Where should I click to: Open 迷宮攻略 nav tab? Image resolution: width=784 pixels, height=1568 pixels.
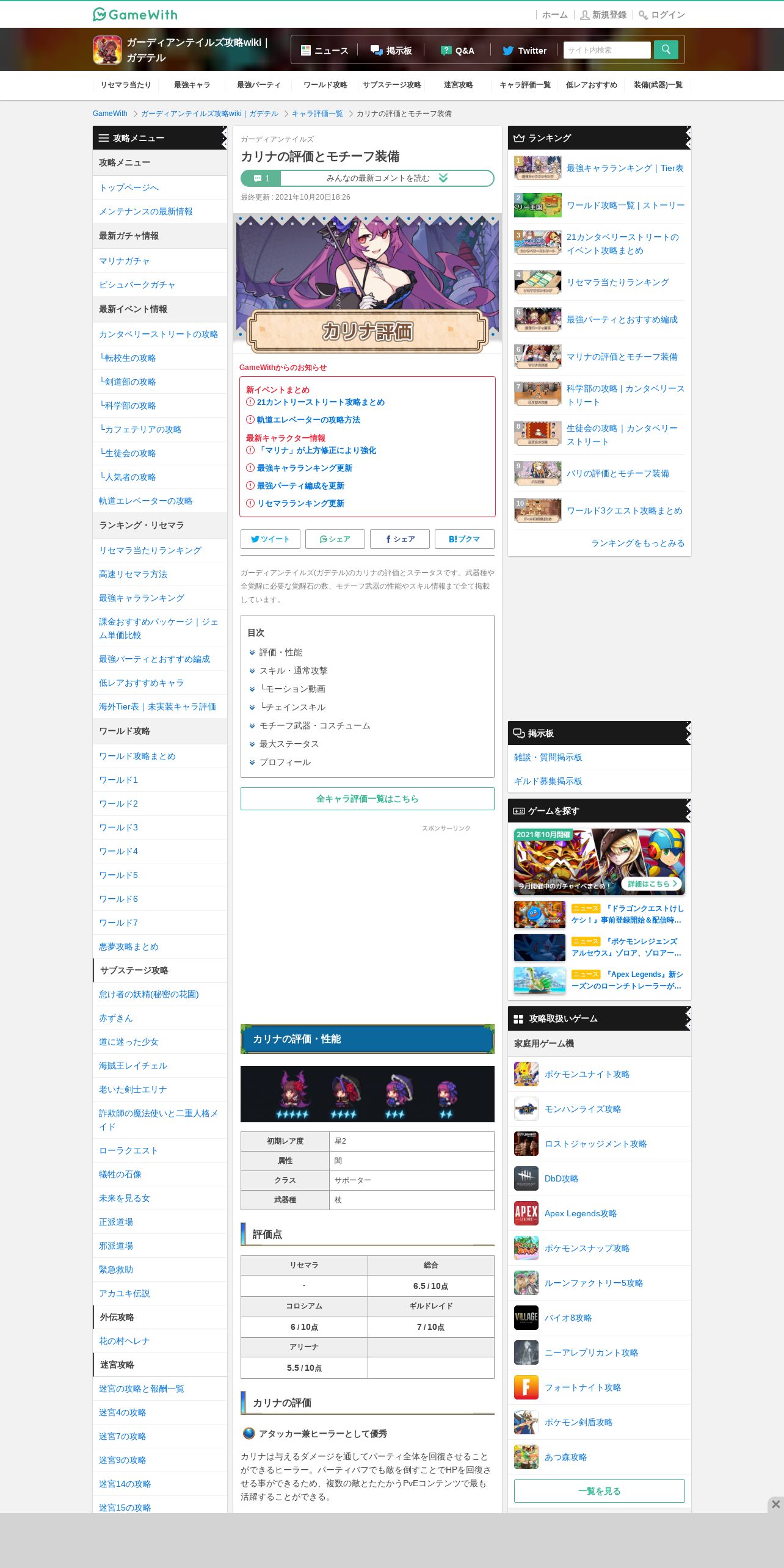(x=459, y=85)
